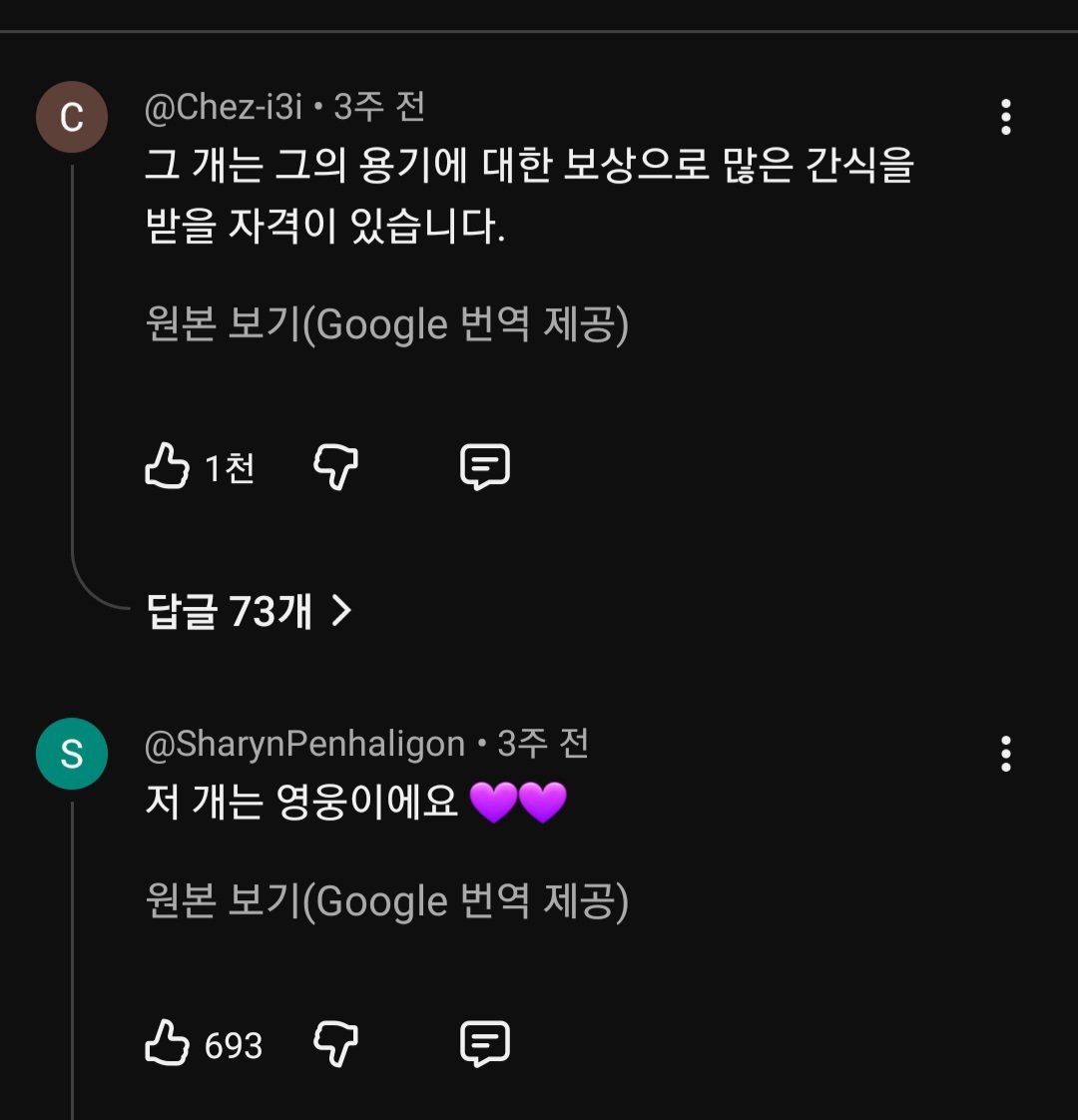The width and height of the screenshot is (1078, 1120).
Task: Open three-dot menu for @SharynPenhaligon comment
Action: tap(1005, 754)
